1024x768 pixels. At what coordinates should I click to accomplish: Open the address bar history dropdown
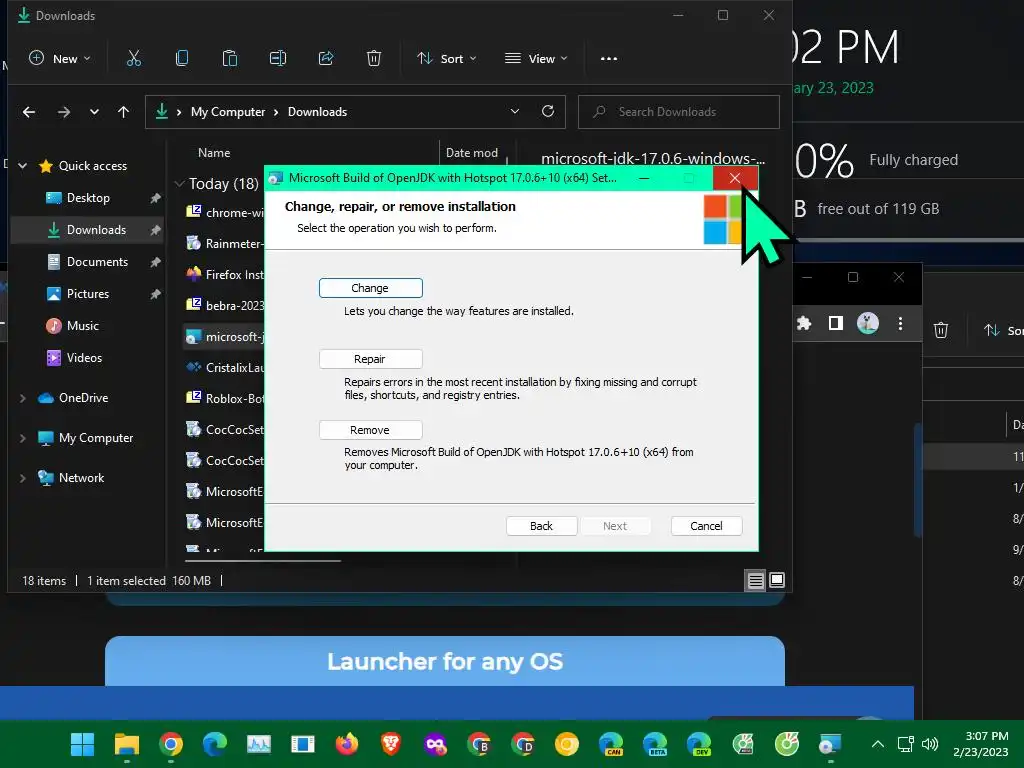pyautogui.click(x=515, y=112)
